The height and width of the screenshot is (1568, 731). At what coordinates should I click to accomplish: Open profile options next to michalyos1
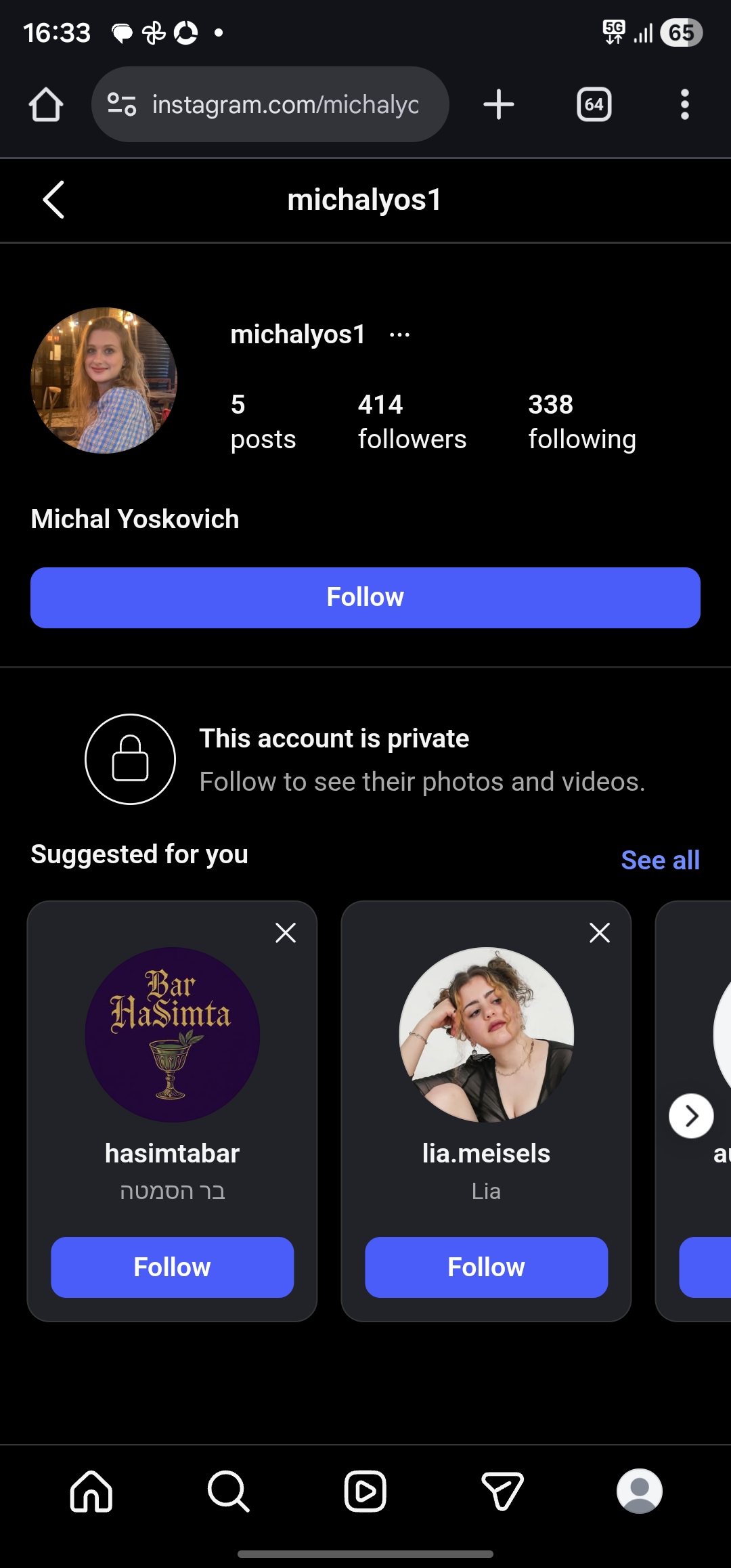point(399,335)
